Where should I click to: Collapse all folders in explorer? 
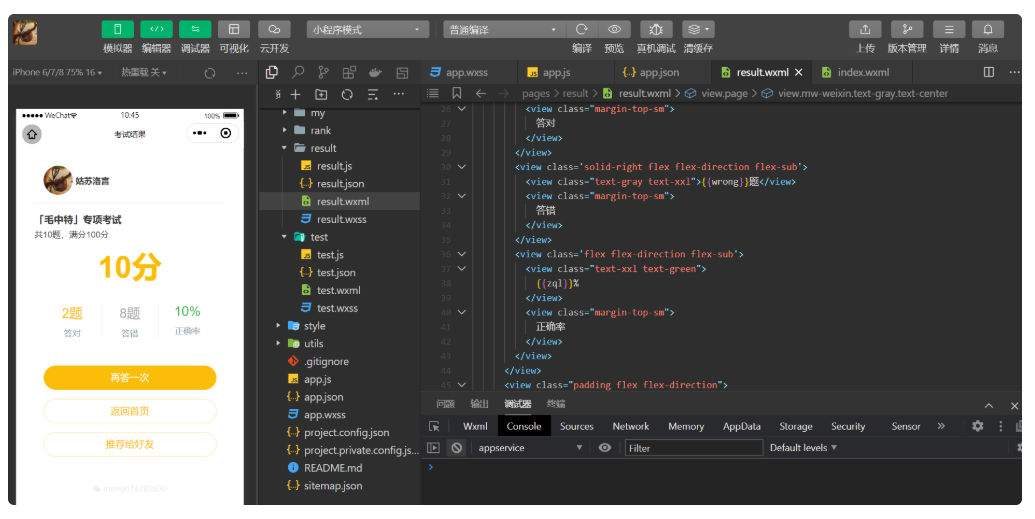click(x=373, y=94)
